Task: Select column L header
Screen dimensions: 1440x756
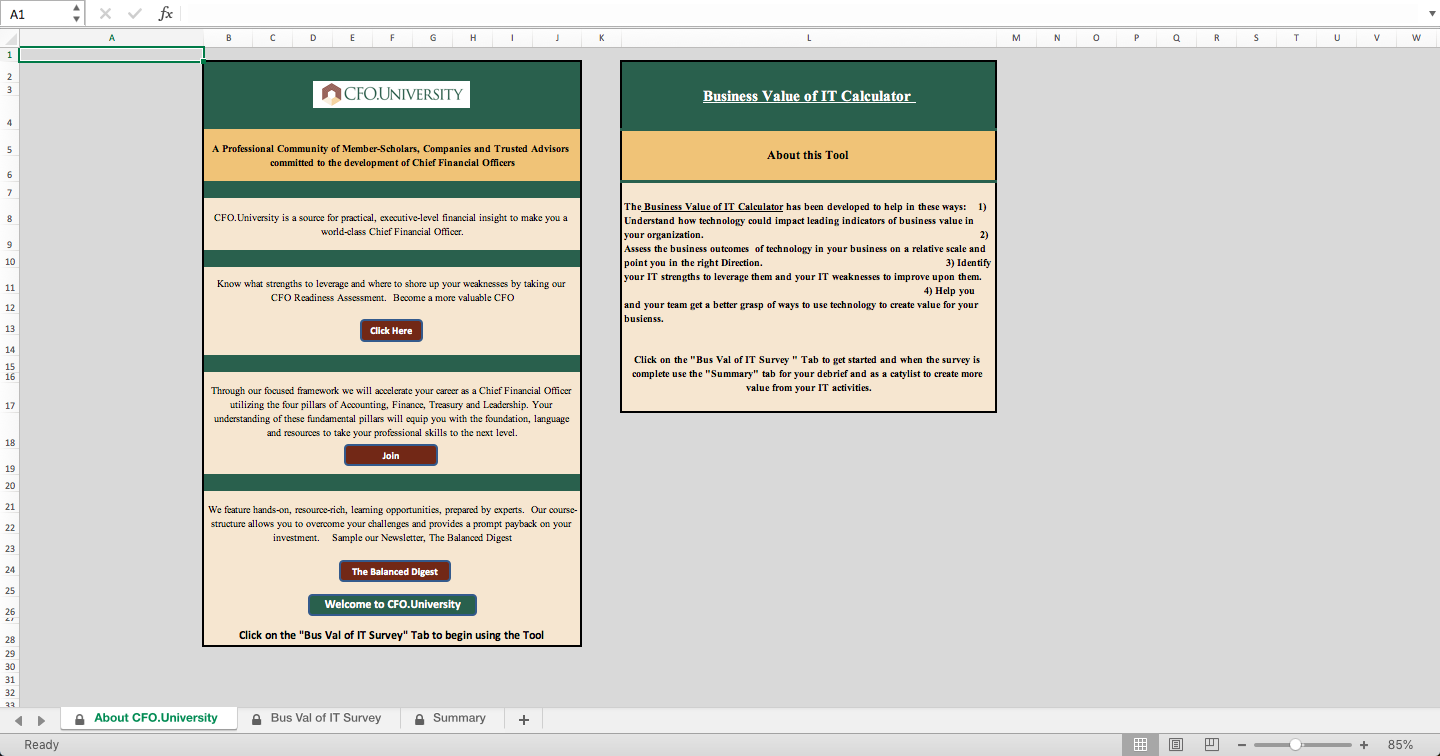Action: point(809,38)
